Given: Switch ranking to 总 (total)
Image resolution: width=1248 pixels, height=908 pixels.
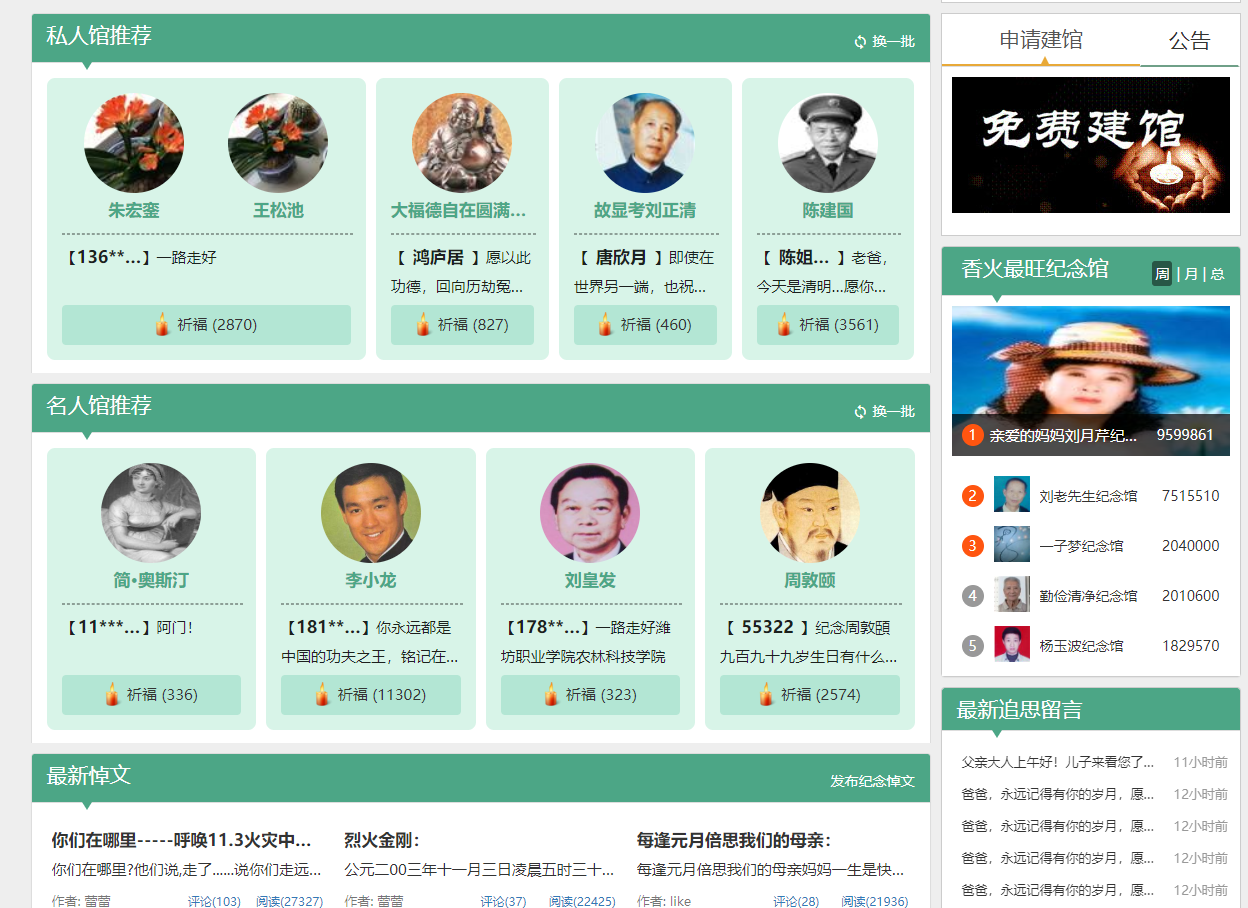Looking at the screenshot, I should point(1217,274).
